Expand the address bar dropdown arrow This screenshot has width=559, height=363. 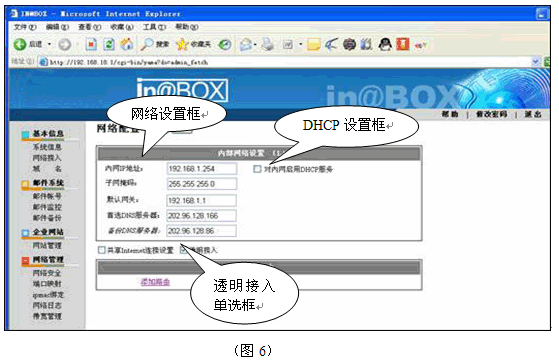point(535,62)
